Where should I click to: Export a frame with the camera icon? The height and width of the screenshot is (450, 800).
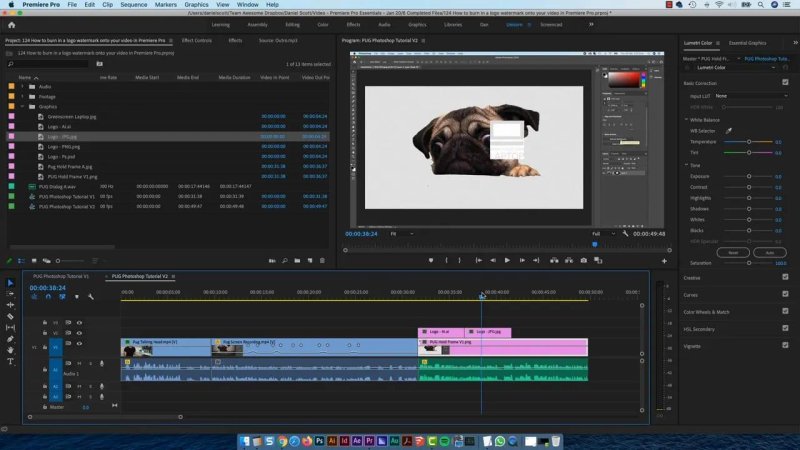tap(584, 260)
